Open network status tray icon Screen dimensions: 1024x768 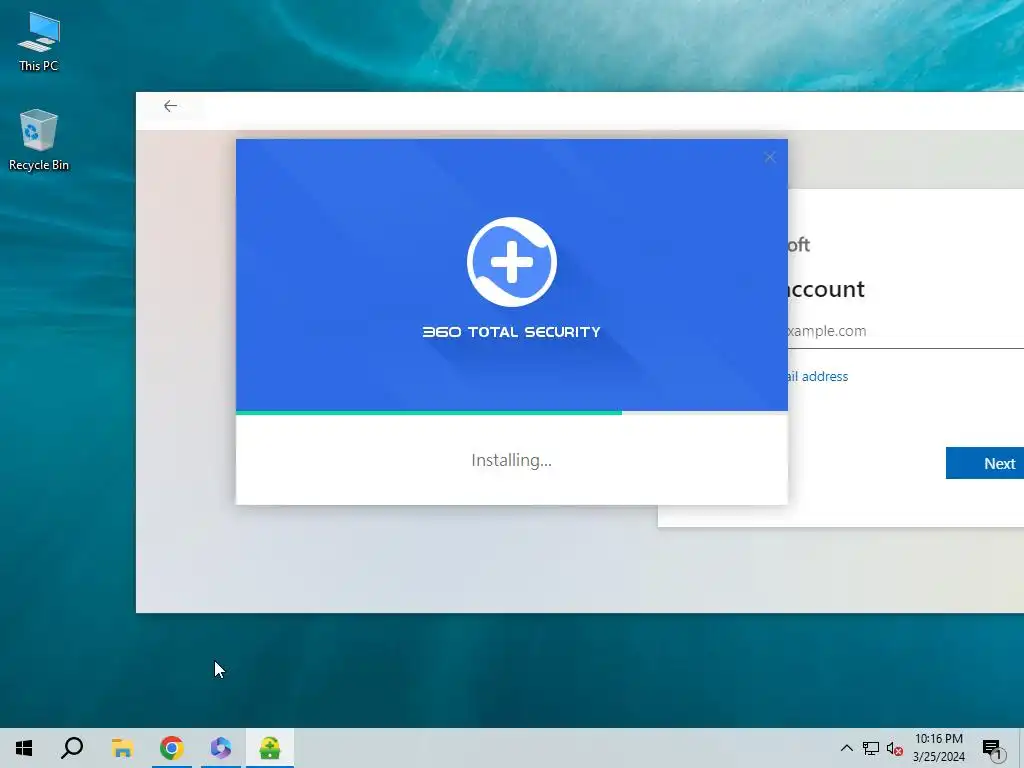pos(871,748)
